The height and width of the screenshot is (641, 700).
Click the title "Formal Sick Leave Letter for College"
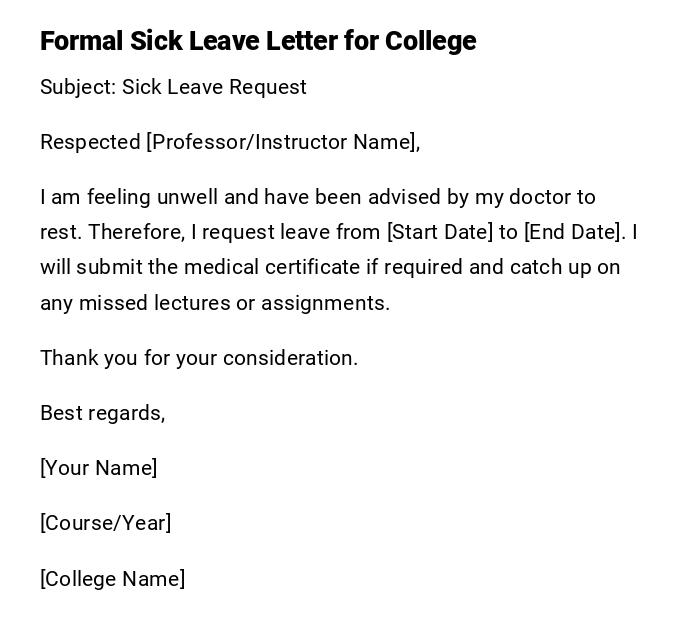coord(258,41)
